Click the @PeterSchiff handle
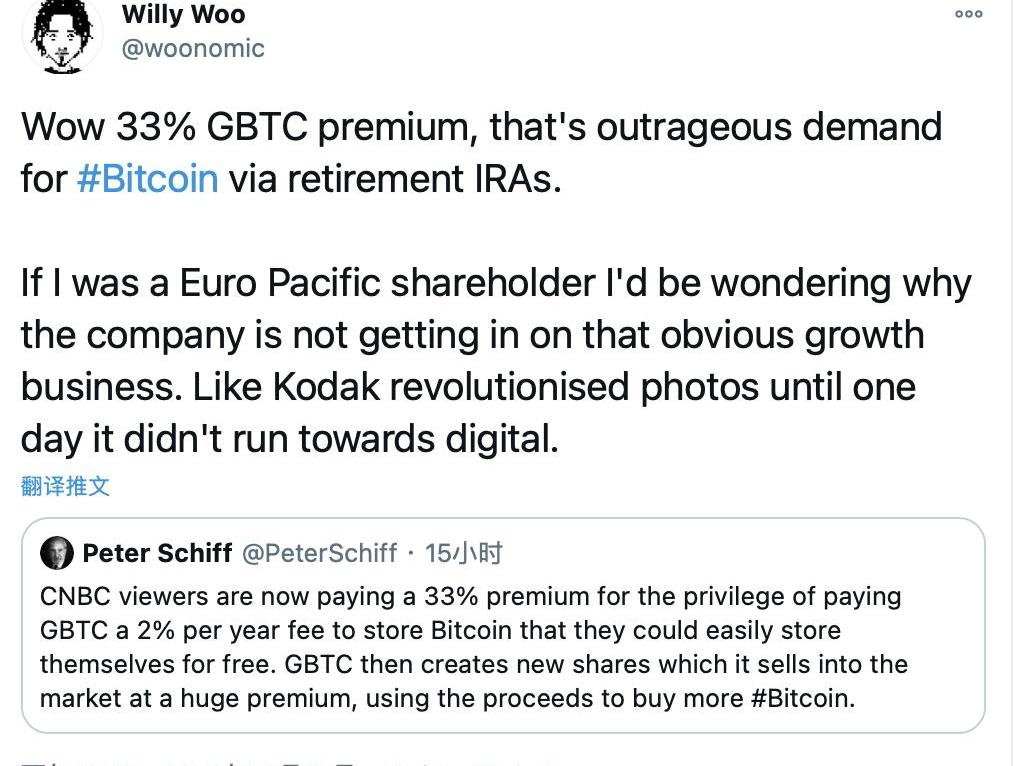The height and width of the screenshot is (766, 1014). (x=320, y=553)
